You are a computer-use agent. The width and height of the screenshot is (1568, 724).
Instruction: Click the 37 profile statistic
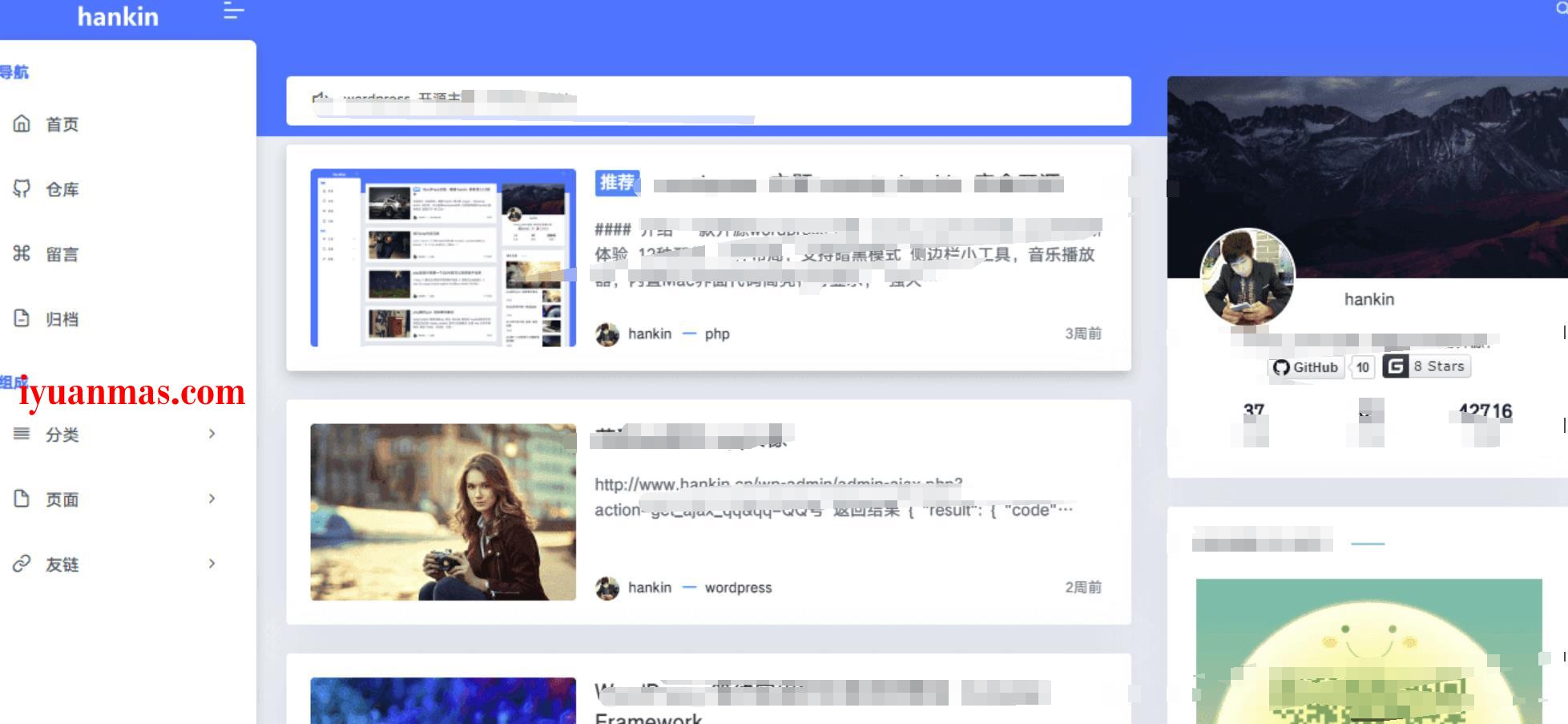[1254, 411]
